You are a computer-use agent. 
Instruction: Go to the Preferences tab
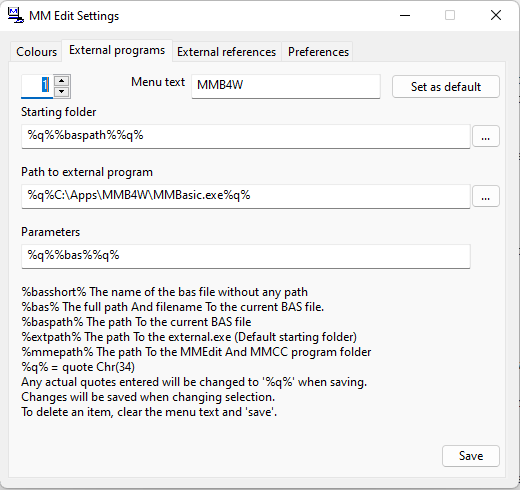[318, 52]
